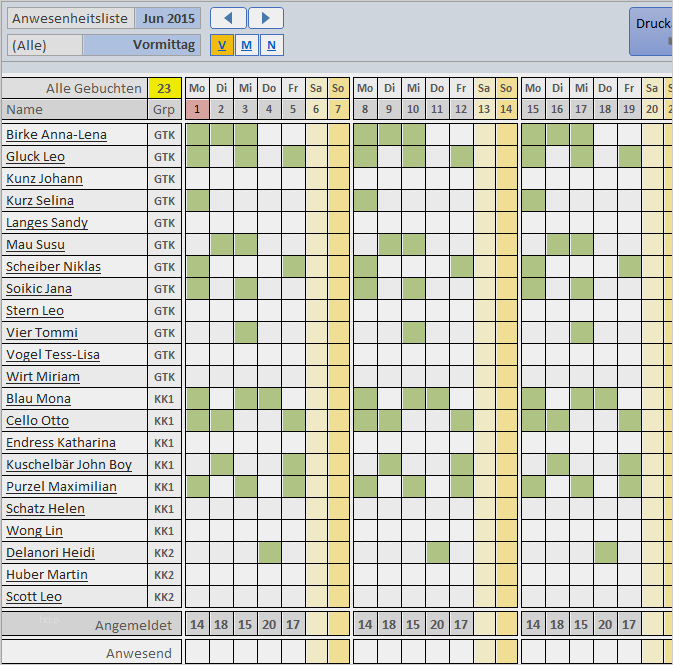Open the (Alle) group filter dropdown
This screenshot has width=673, height=665.
click(45, 45)
